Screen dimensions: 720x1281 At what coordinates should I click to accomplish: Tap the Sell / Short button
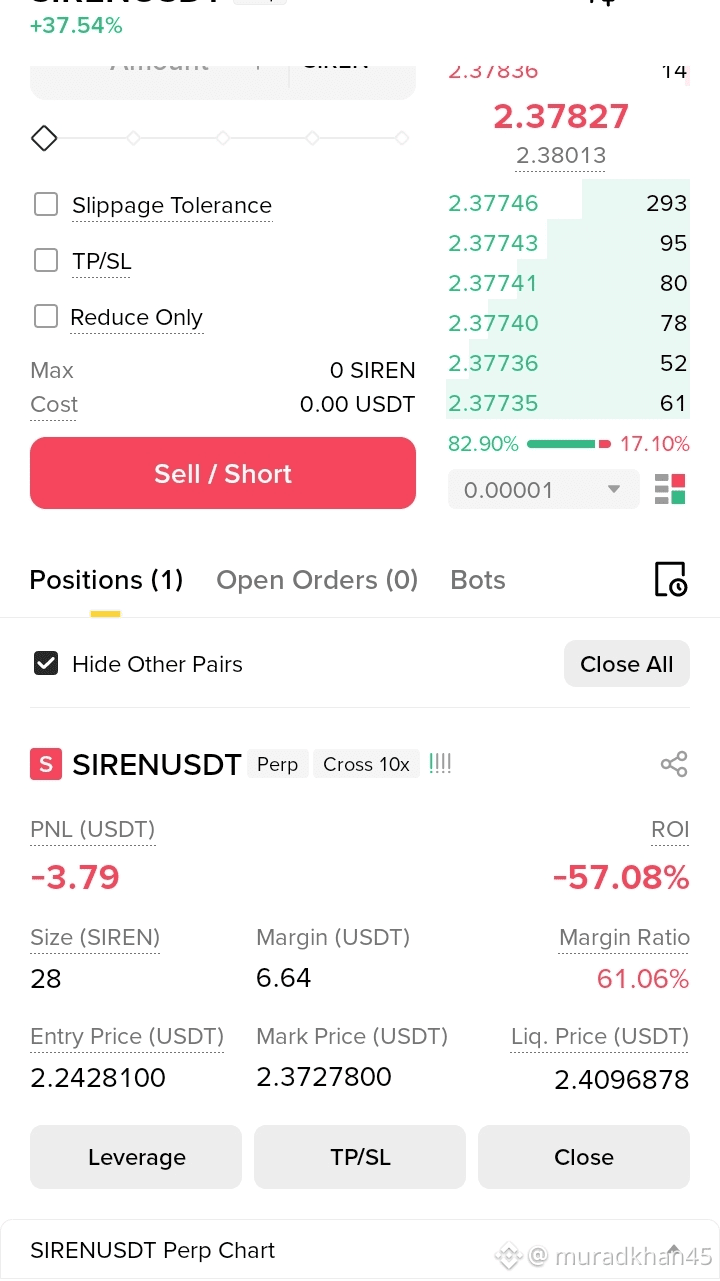point(223,473)
